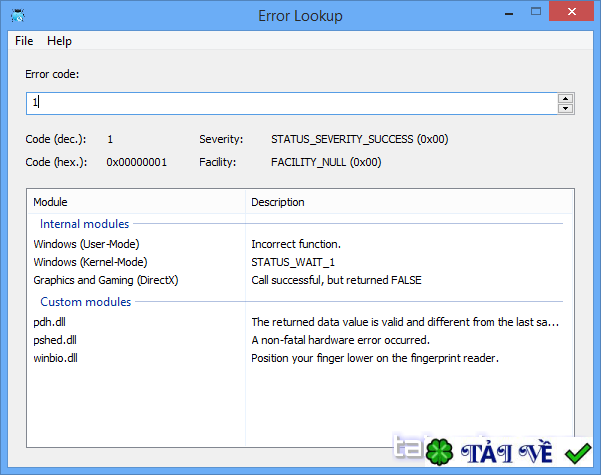Minimize the Error Lookup window
This screenshot has height=475, width=601.
point(509,13)
